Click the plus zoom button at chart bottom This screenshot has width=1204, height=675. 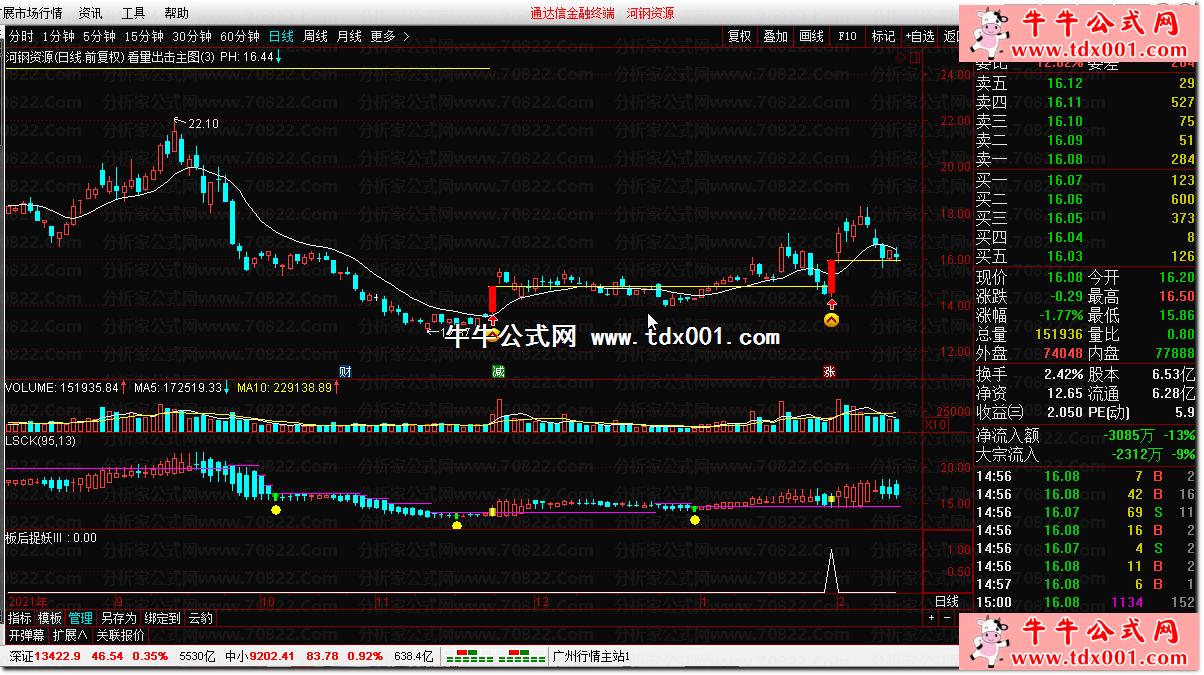(x=932, y=618)
